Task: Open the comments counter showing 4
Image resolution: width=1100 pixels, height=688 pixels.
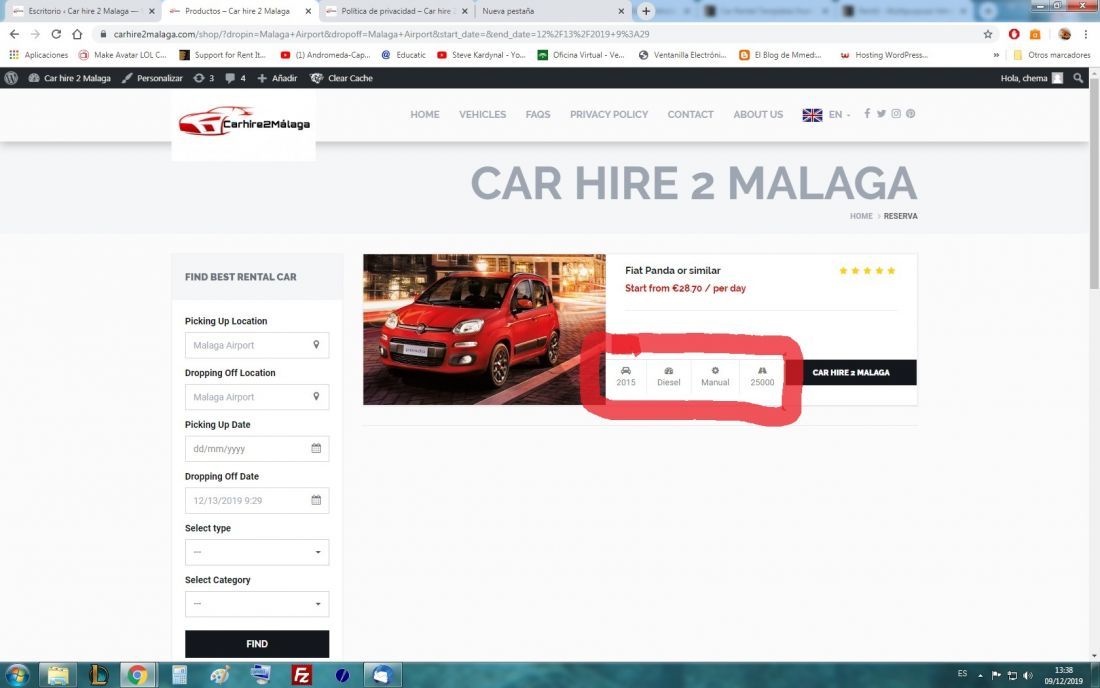Action: click(236, 78)
